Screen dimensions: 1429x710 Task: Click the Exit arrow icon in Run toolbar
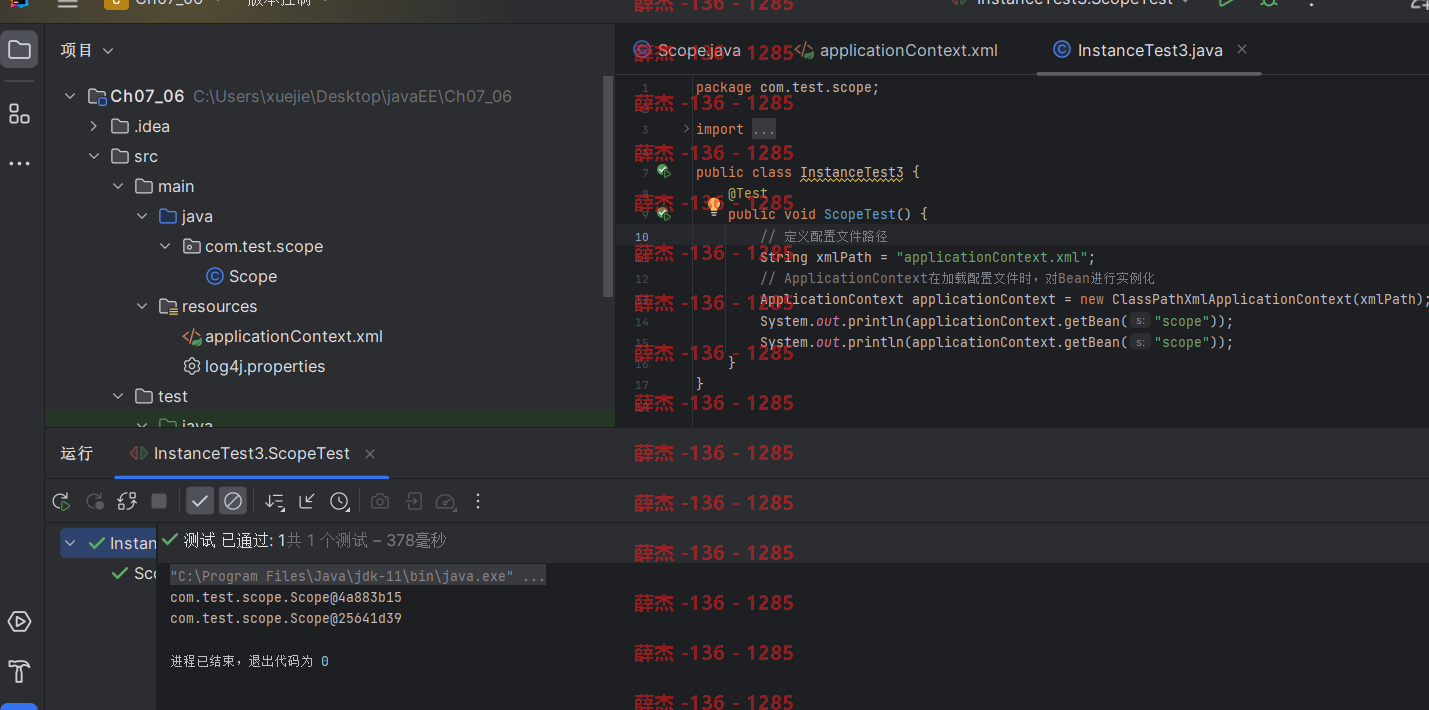point(413,501)
